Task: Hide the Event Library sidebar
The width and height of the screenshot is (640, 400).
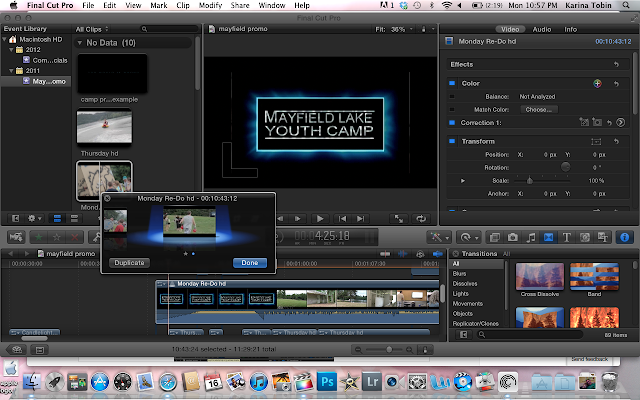Action: 16,219
